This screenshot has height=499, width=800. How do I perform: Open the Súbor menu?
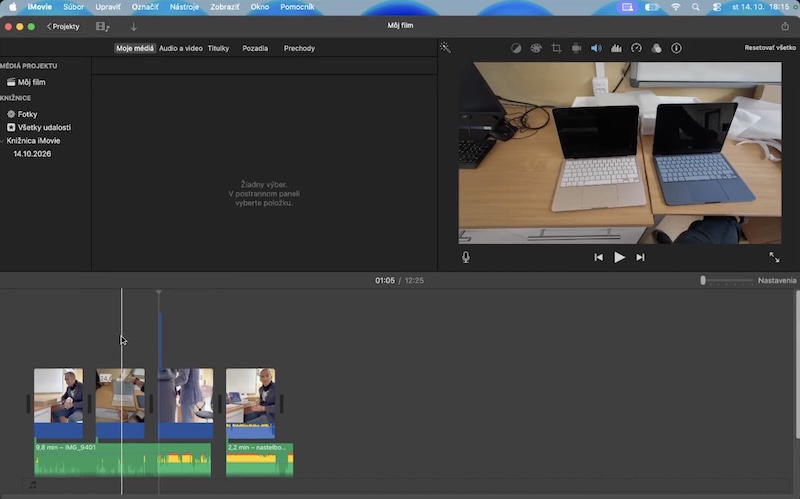tap(73, 7)
